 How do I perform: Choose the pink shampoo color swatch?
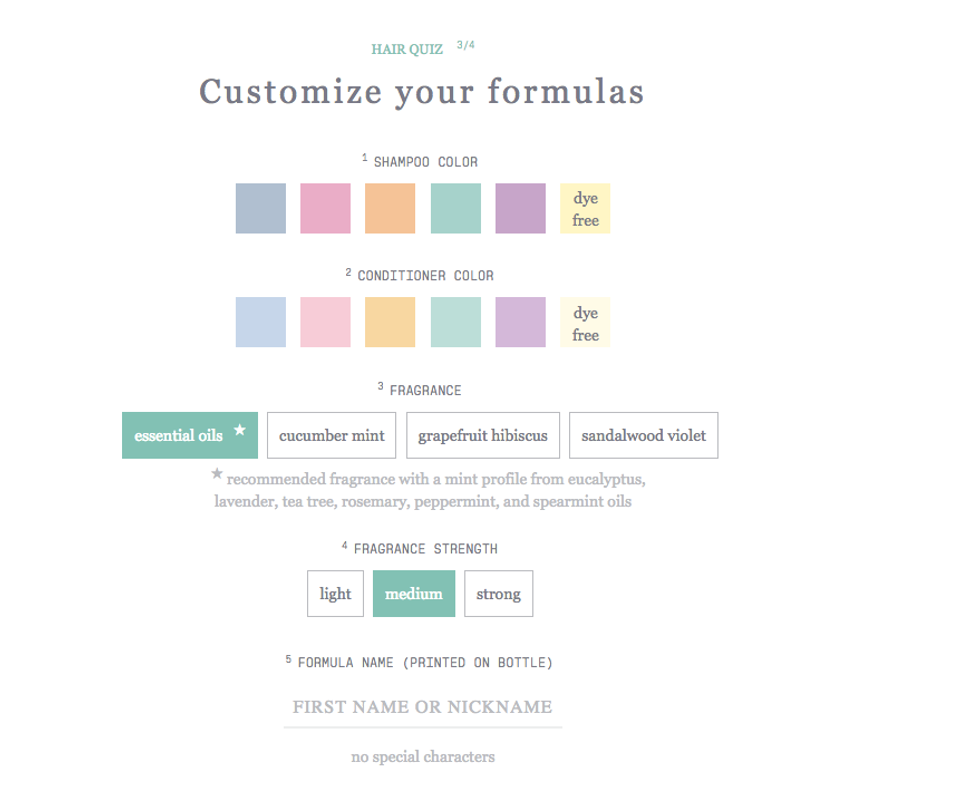point(325,208)
